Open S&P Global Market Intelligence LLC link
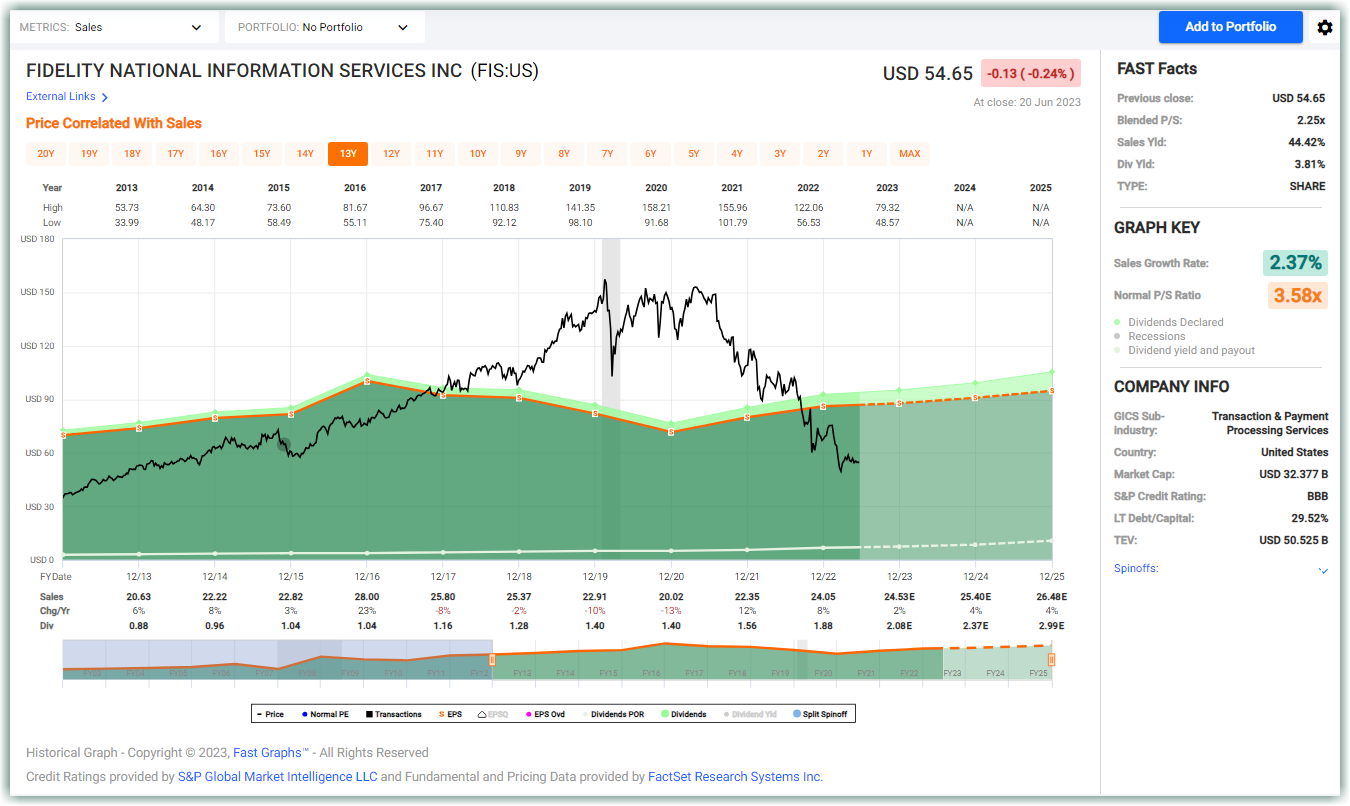Viewport: 1350px width, 806px height. coord(278,777)
